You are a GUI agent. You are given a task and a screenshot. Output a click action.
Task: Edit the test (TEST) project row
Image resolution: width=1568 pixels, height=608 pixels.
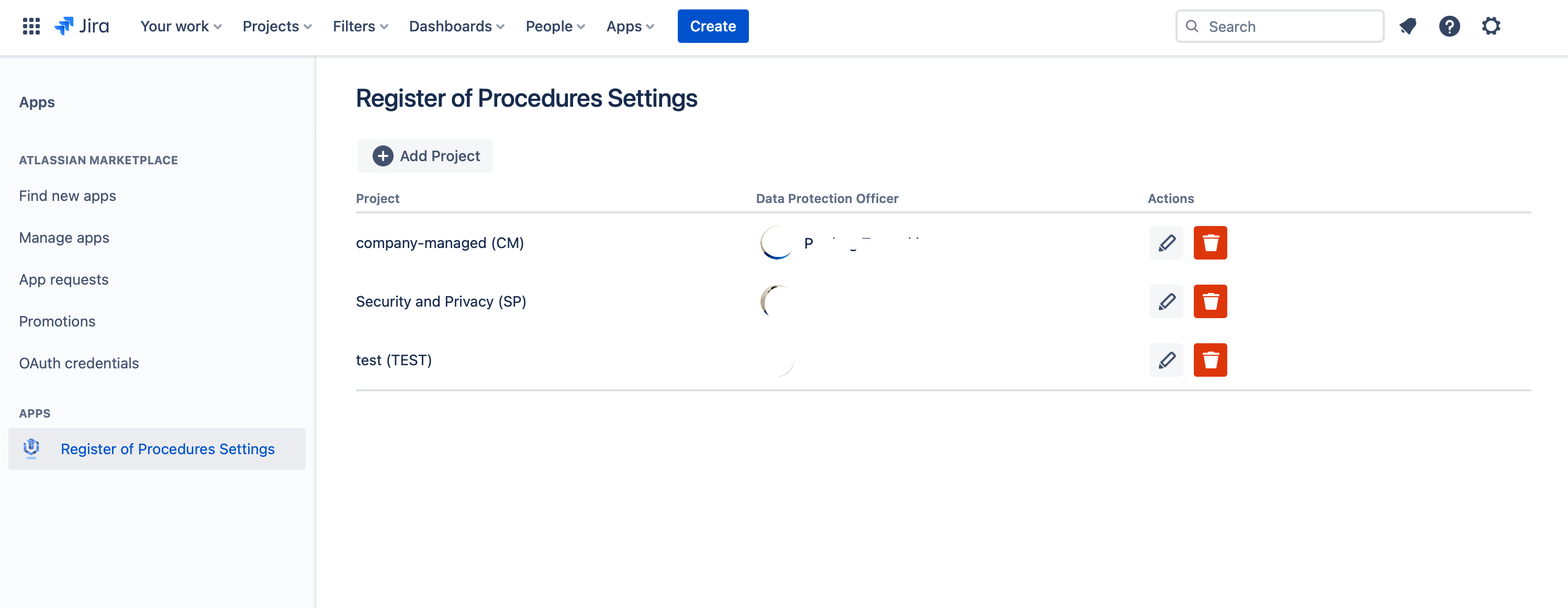[1166, 359]
